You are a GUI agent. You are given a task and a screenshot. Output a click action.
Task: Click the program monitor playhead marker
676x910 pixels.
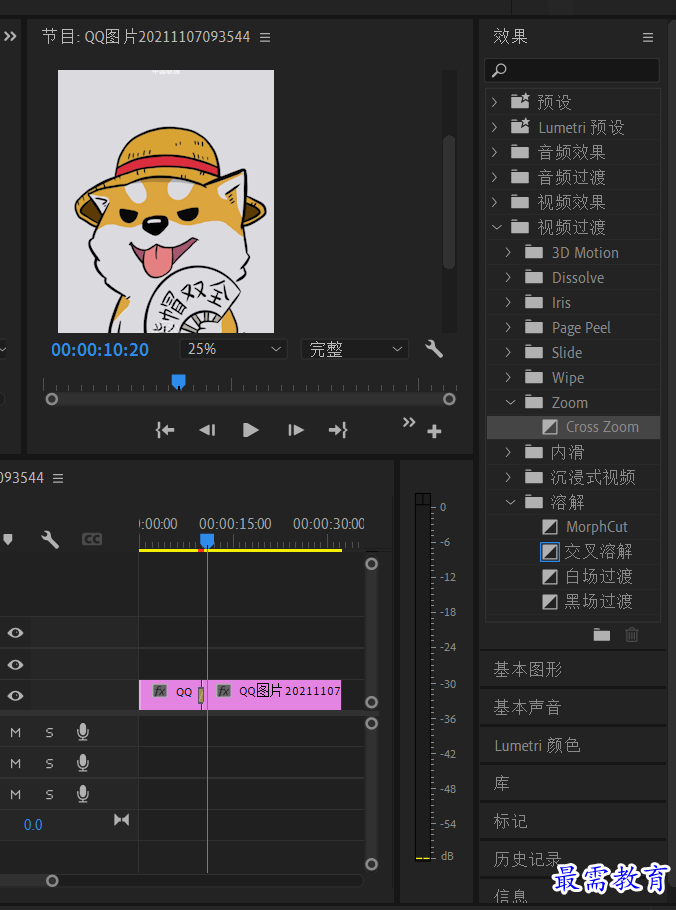click(x=179, y=381)
